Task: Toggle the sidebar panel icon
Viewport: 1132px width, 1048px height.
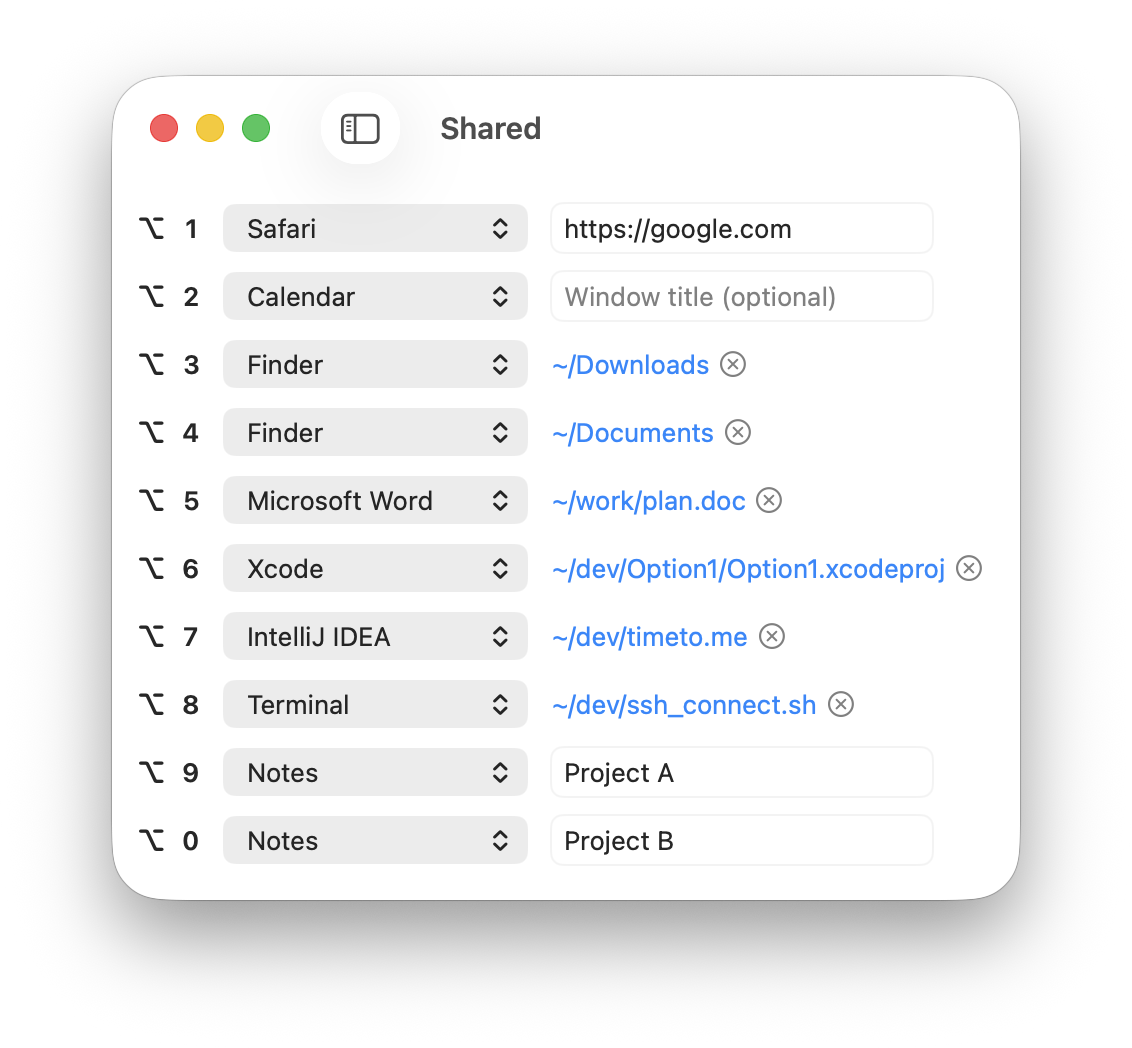Action: click(360, 129)
